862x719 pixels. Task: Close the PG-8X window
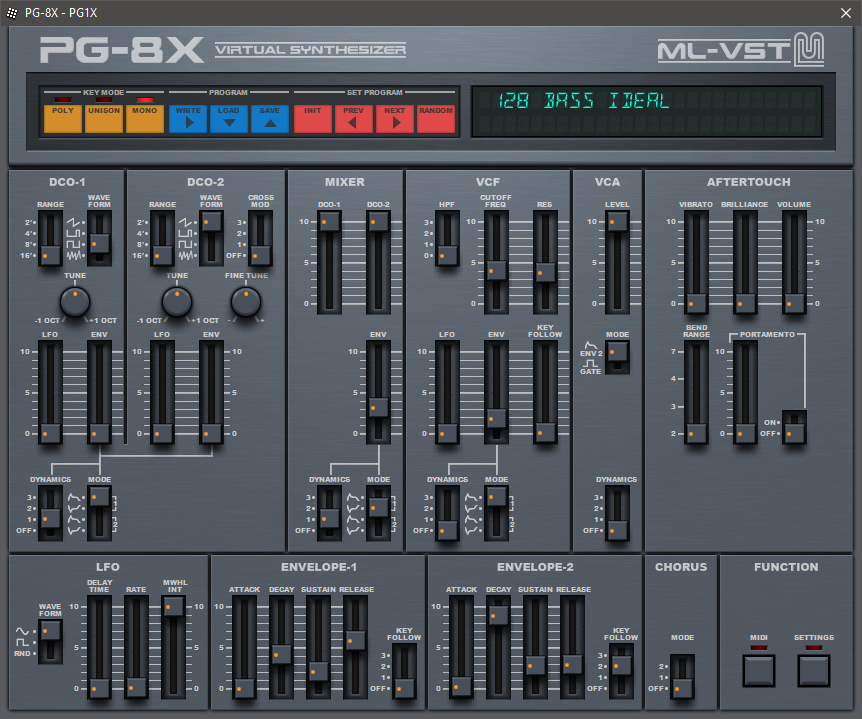click(x=846, y=13)
